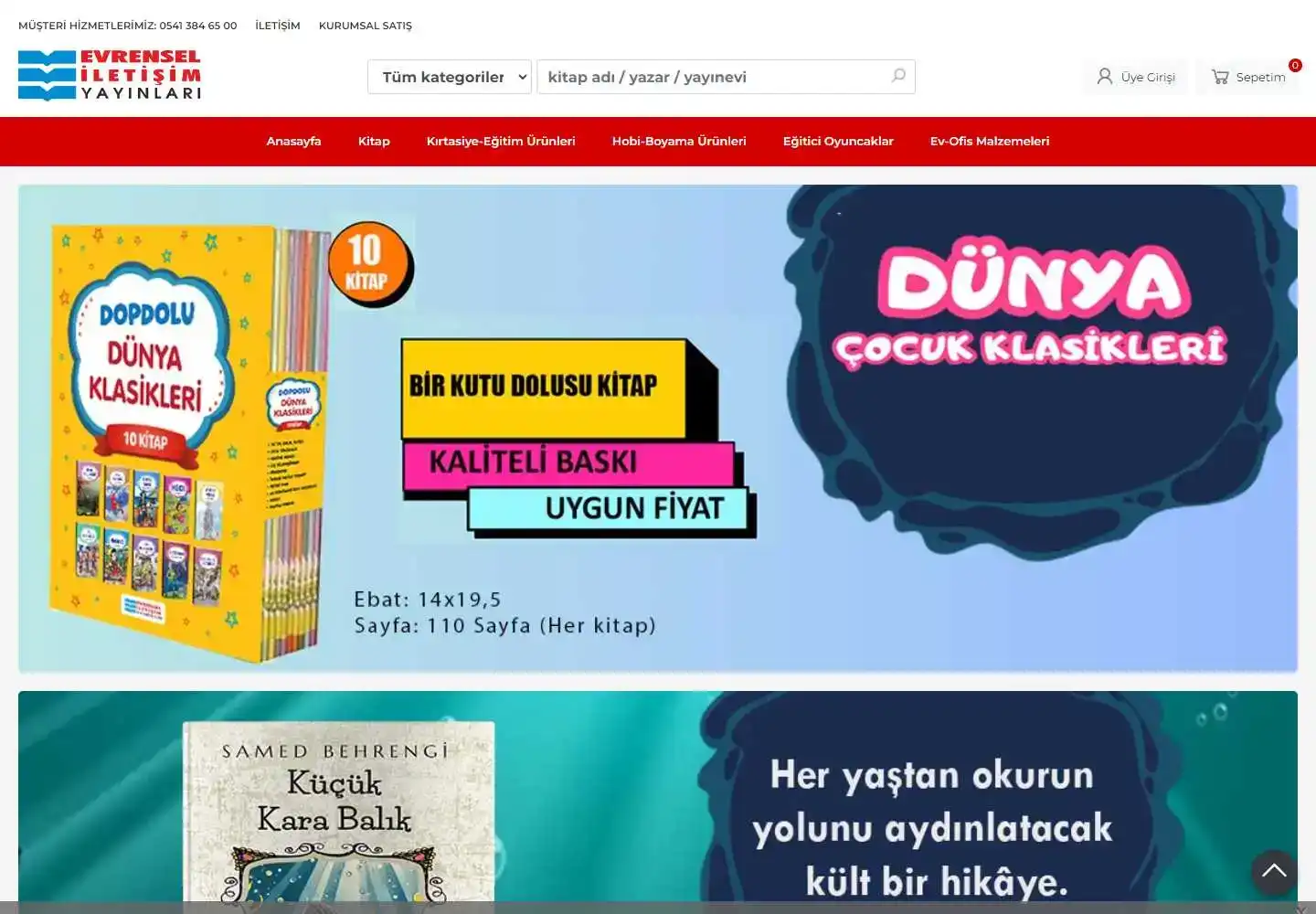The width and height of the screenshot is (1316, 914).
Task: Open Hobi-Boyama Ürünleri menu
Action: point(679,141)
